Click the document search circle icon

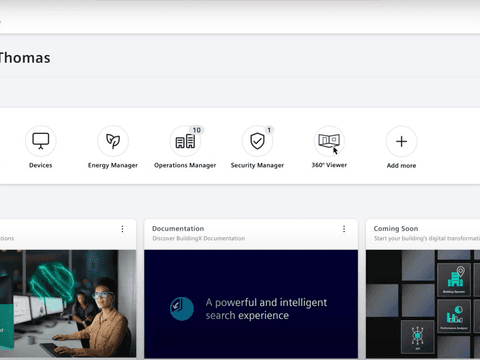click(182, 309)
